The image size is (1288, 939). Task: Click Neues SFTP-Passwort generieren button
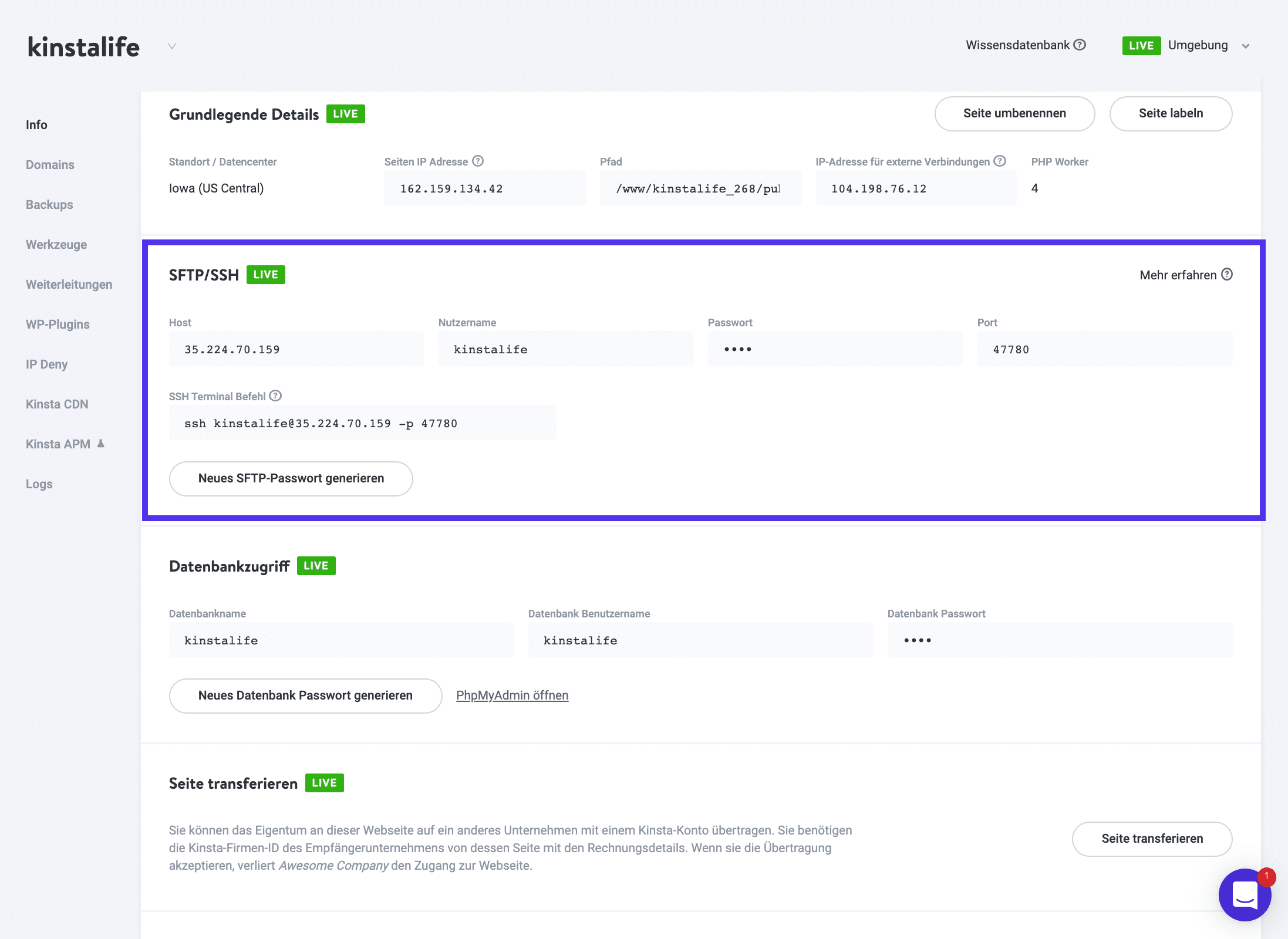(291, 478)
